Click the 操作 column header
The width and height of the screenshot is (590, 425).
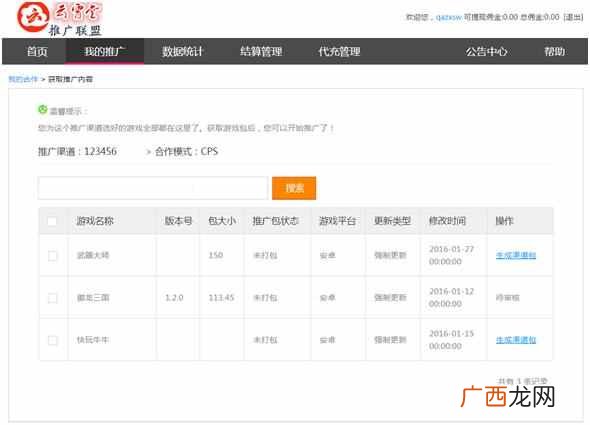click(x=504, y=221)
